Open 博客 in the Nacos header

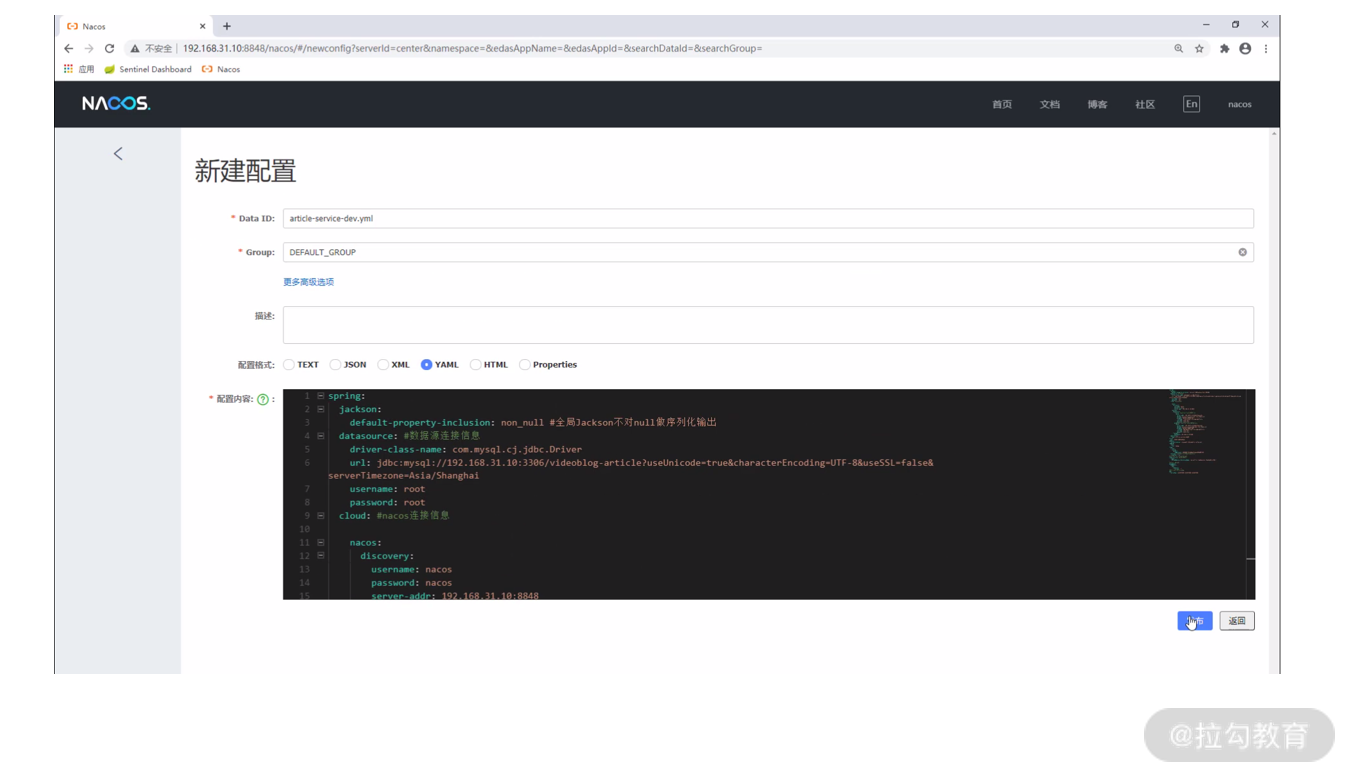tap(1098, 104)
